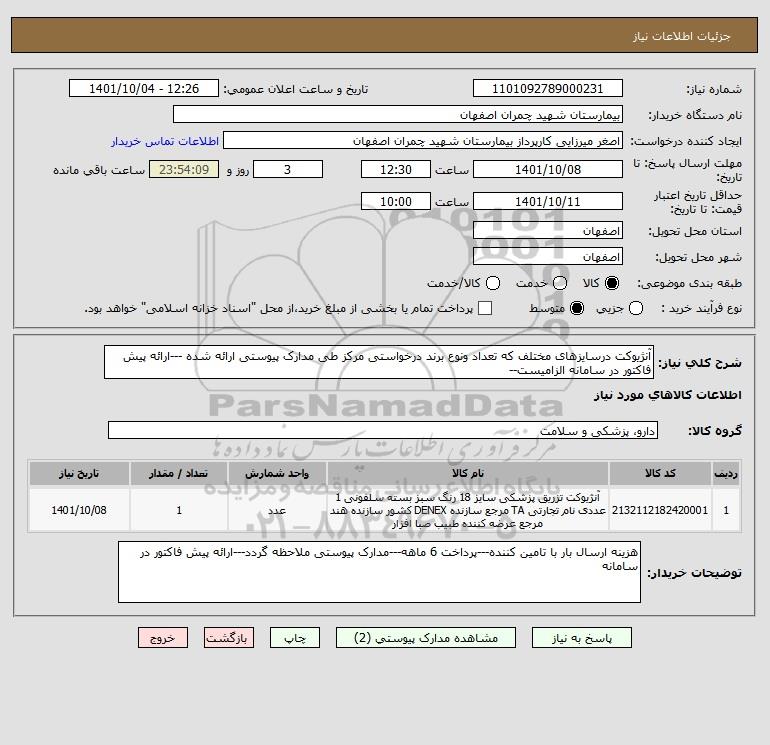
Task: Choose the متوسط purchase process option
Action: 577,308
